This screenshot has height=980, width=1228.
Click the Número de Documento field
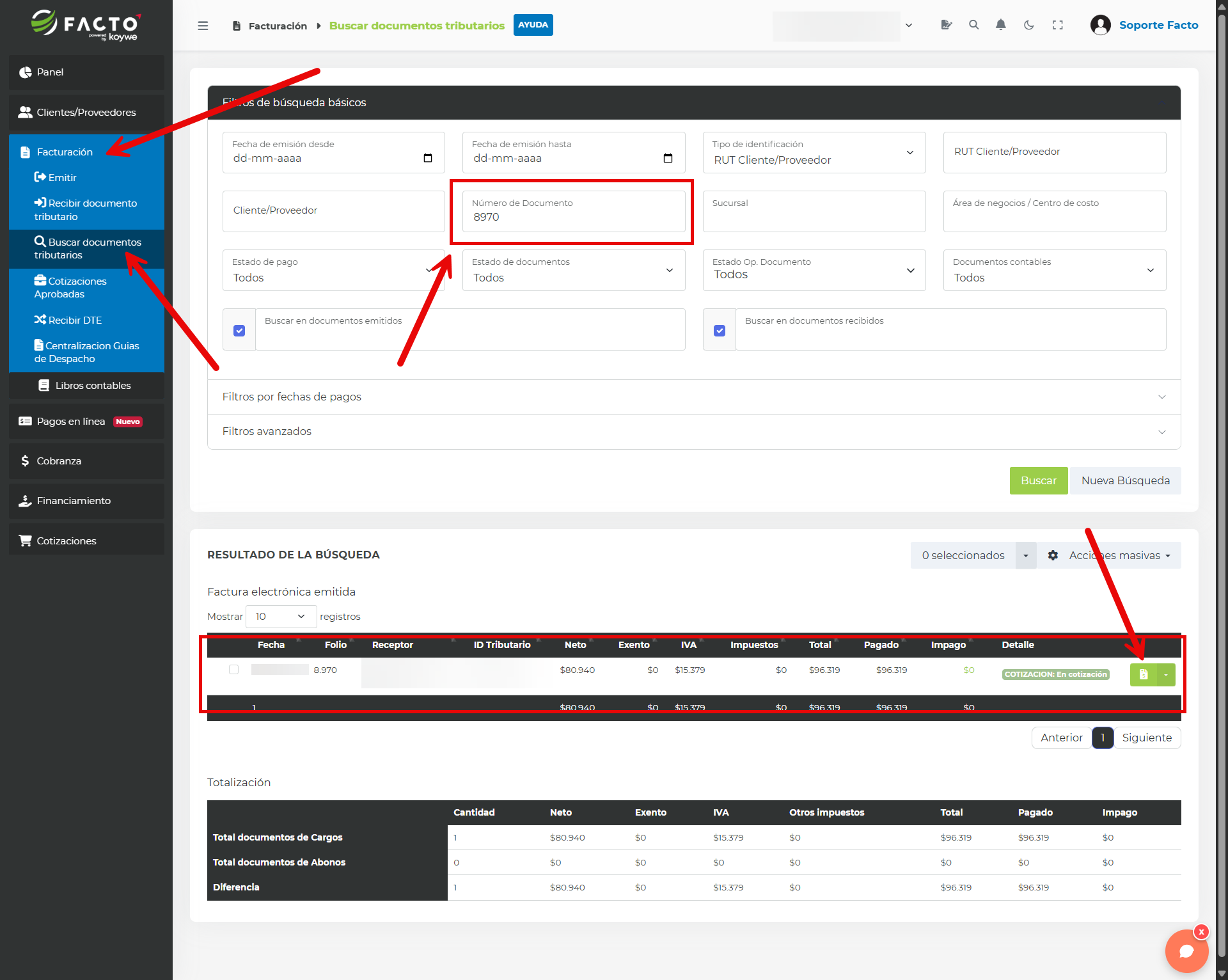pos(574,212)
